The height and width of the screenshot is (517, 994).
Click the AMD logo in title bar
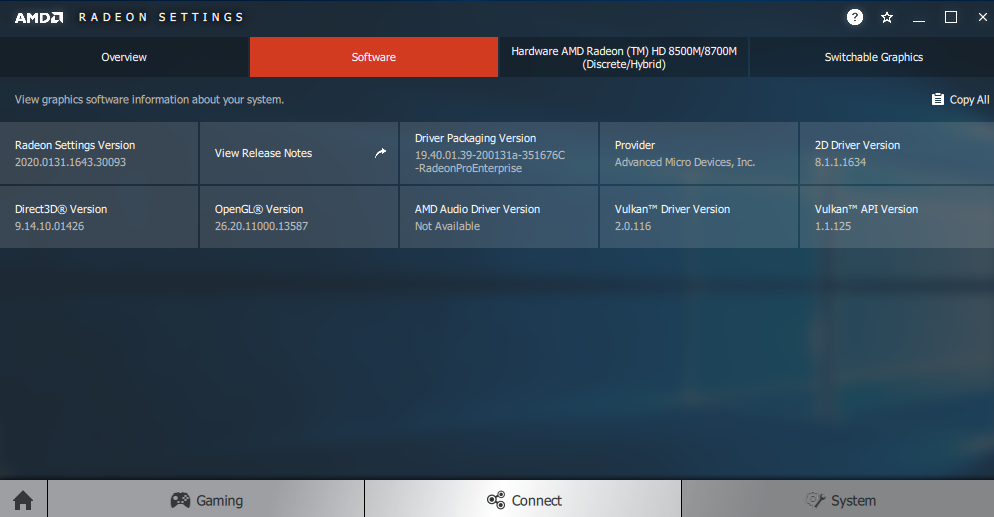tap(39, 17)
